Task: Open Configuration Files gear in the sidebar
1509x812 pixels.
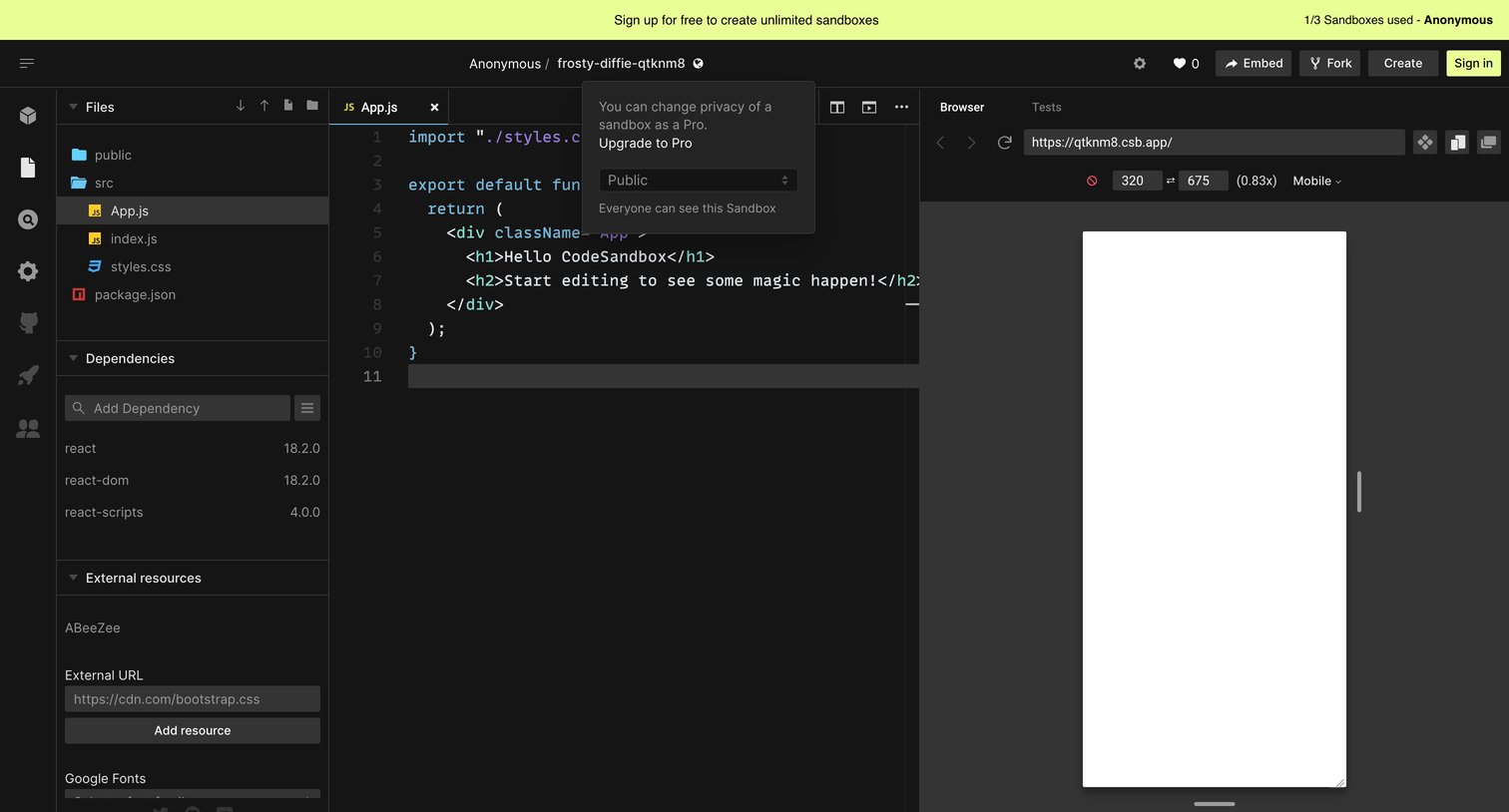Action: point(28,271)
